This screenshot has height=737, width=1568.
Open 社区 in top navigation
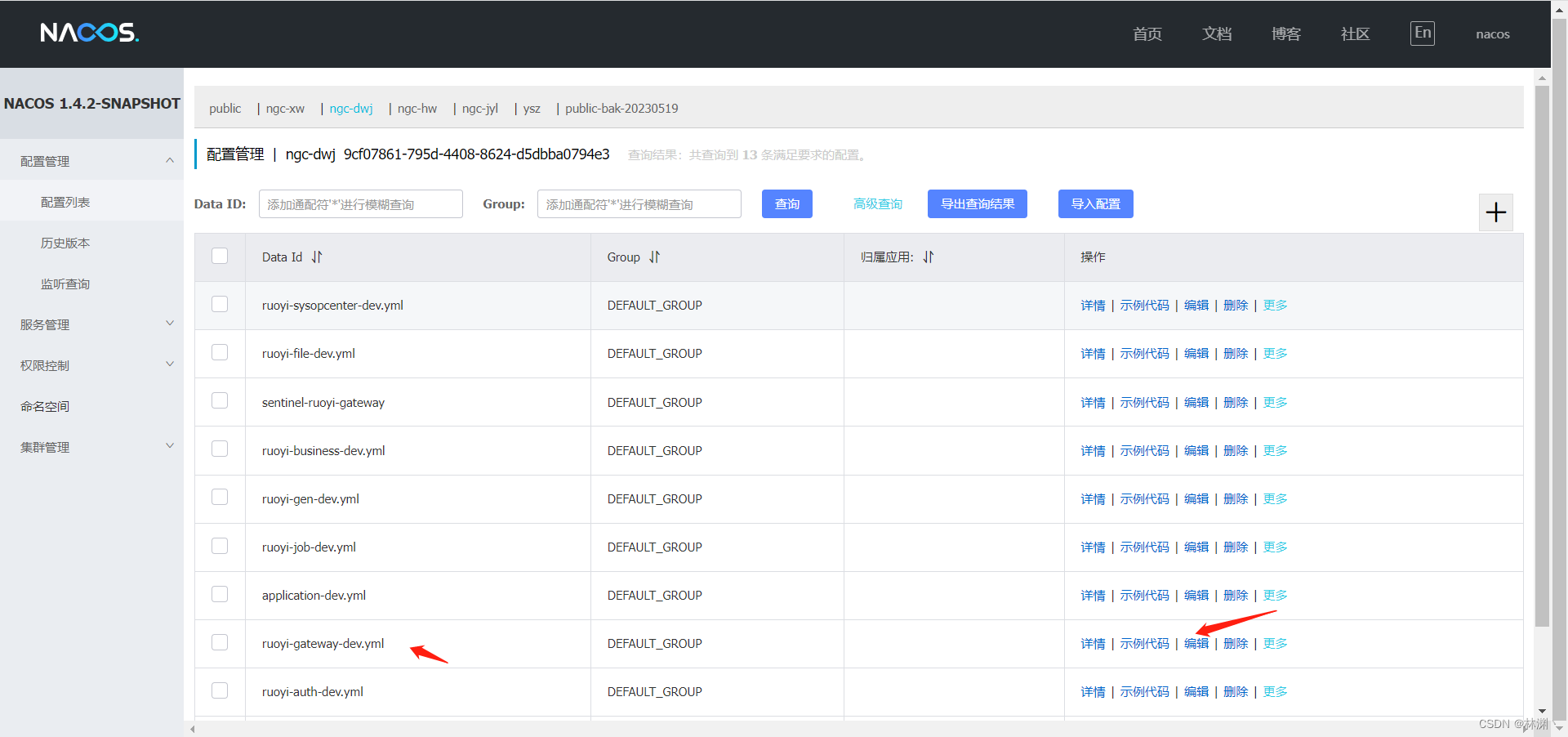tap(1356, 33)
